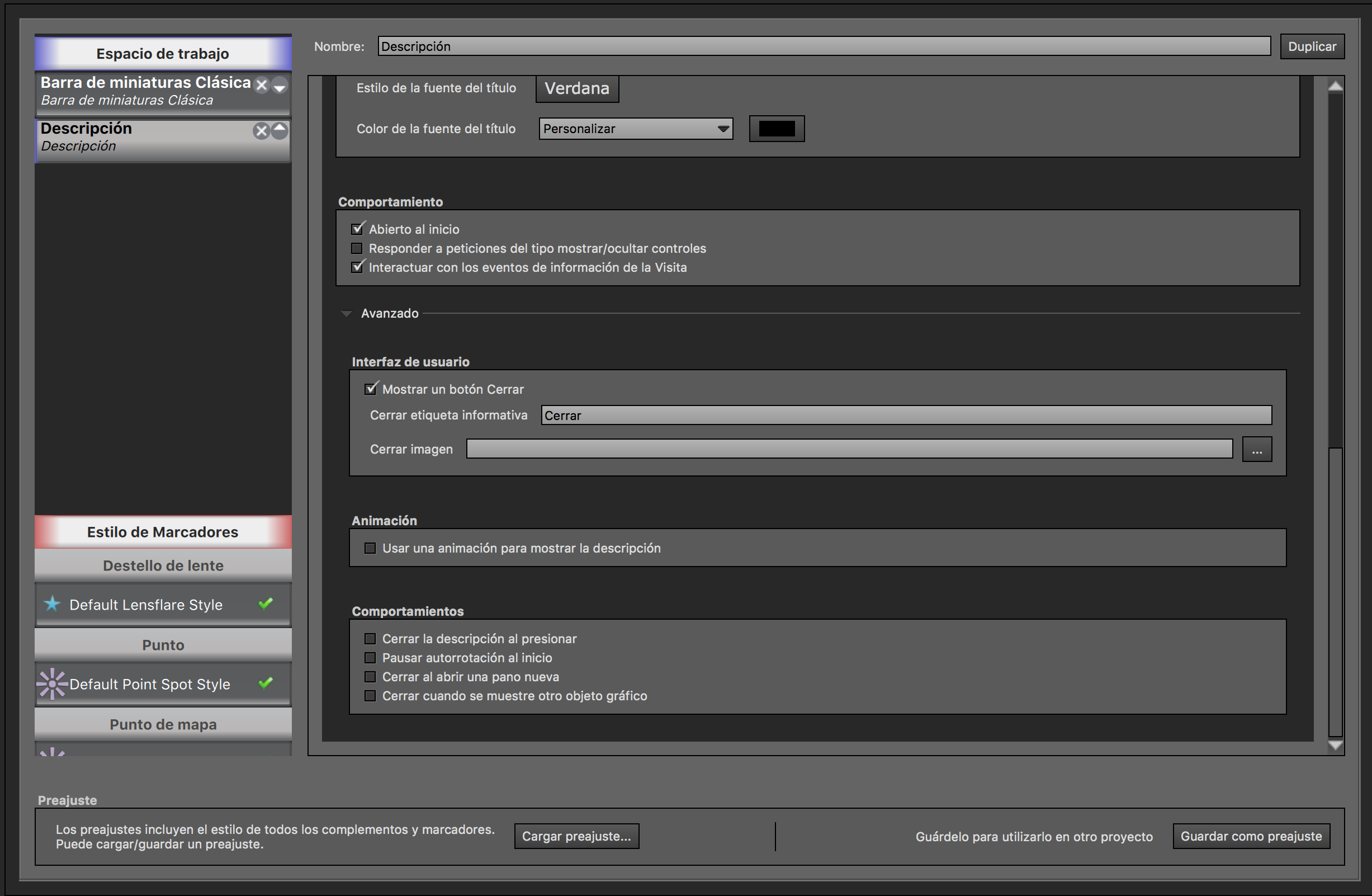
Task: Open the Verdana font style selector
Action: click(x=576, y=88)
